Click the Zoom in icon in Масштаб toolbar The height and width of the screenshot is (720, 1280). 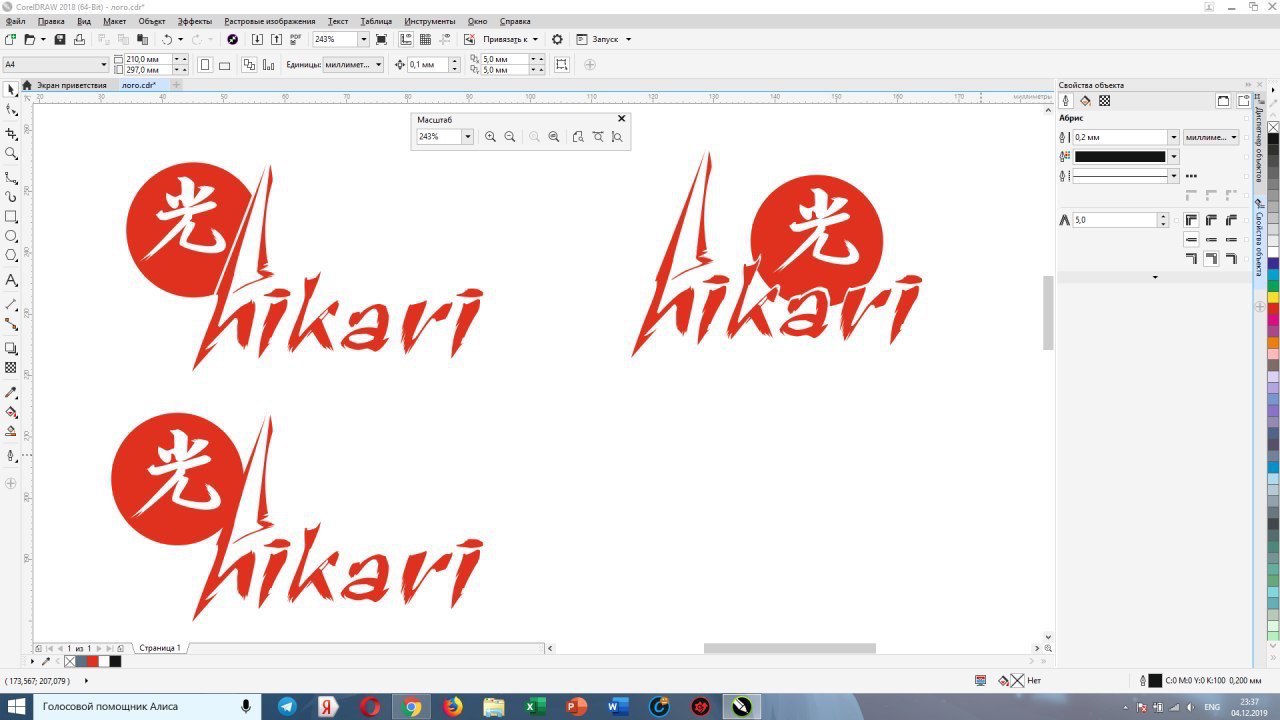point(490,136)
